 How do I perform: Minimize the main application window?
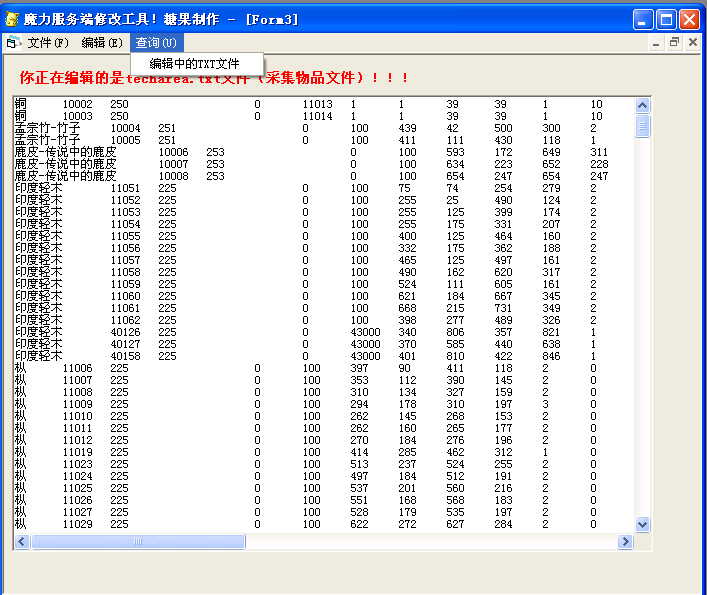coord(643,20)
